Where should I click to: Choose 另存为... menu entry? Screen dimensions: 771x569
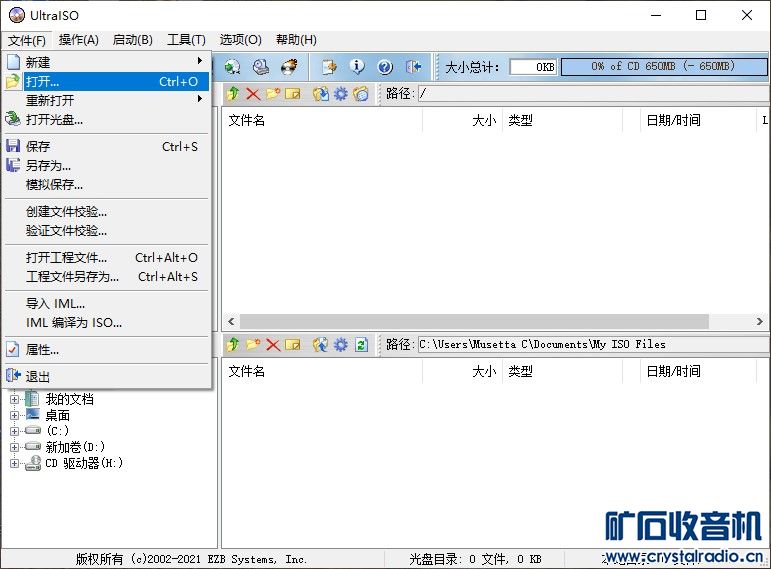click(107, 165)
